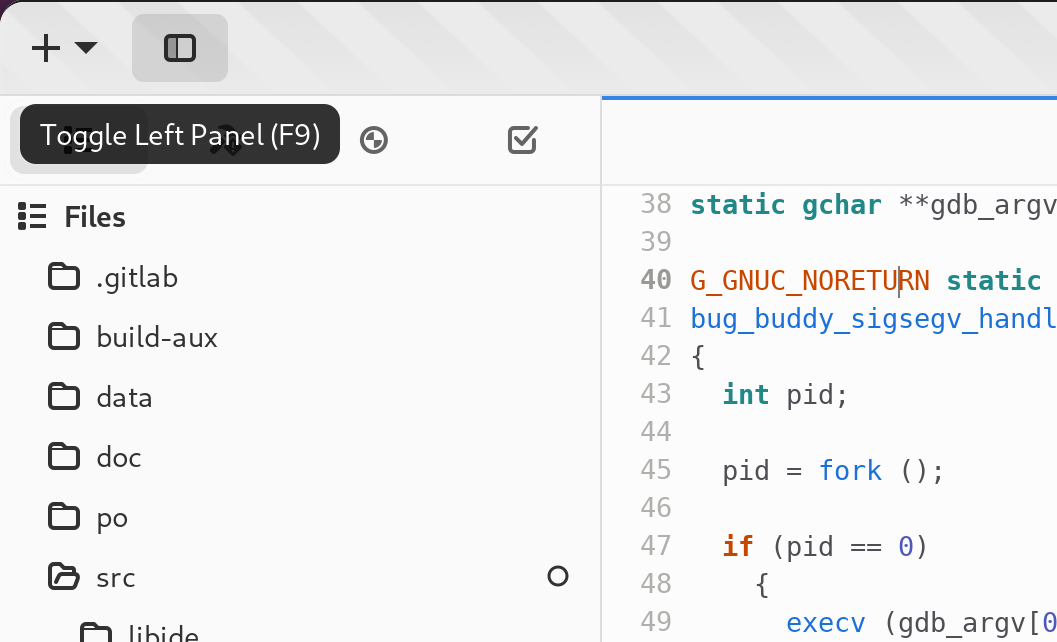Switch to the unit tests panel icon
This screenshot has height=642, width=1057.
coord(374,140)
